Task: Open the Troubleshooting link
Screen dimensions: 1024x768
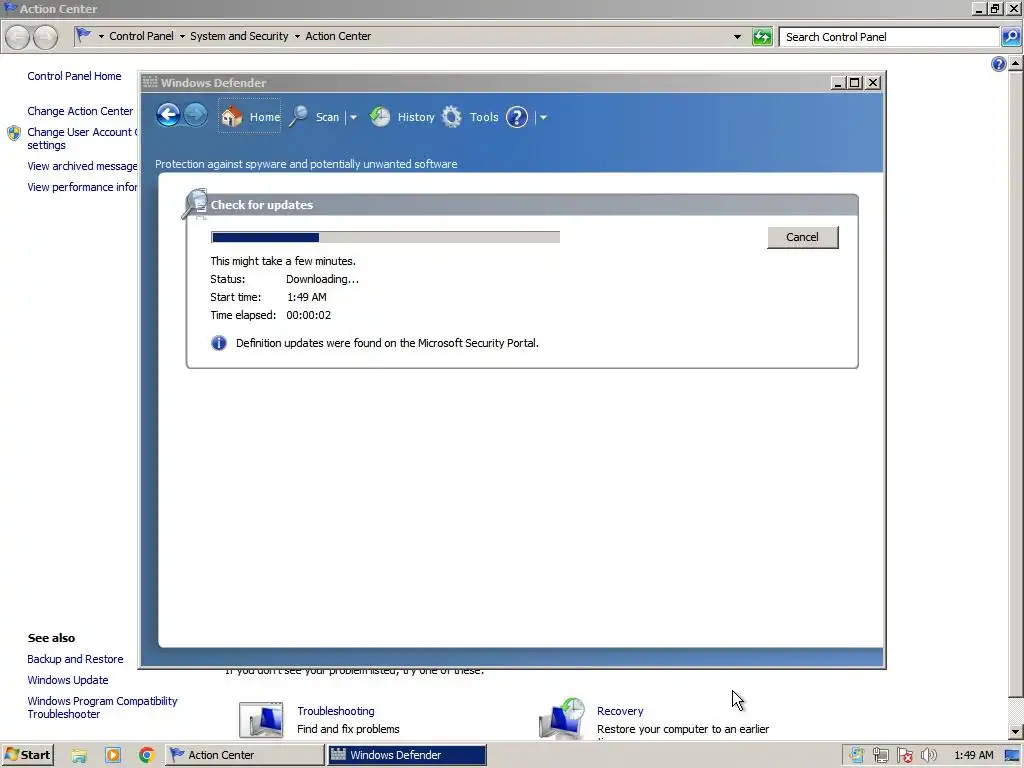Action: (x=336, y=711)
